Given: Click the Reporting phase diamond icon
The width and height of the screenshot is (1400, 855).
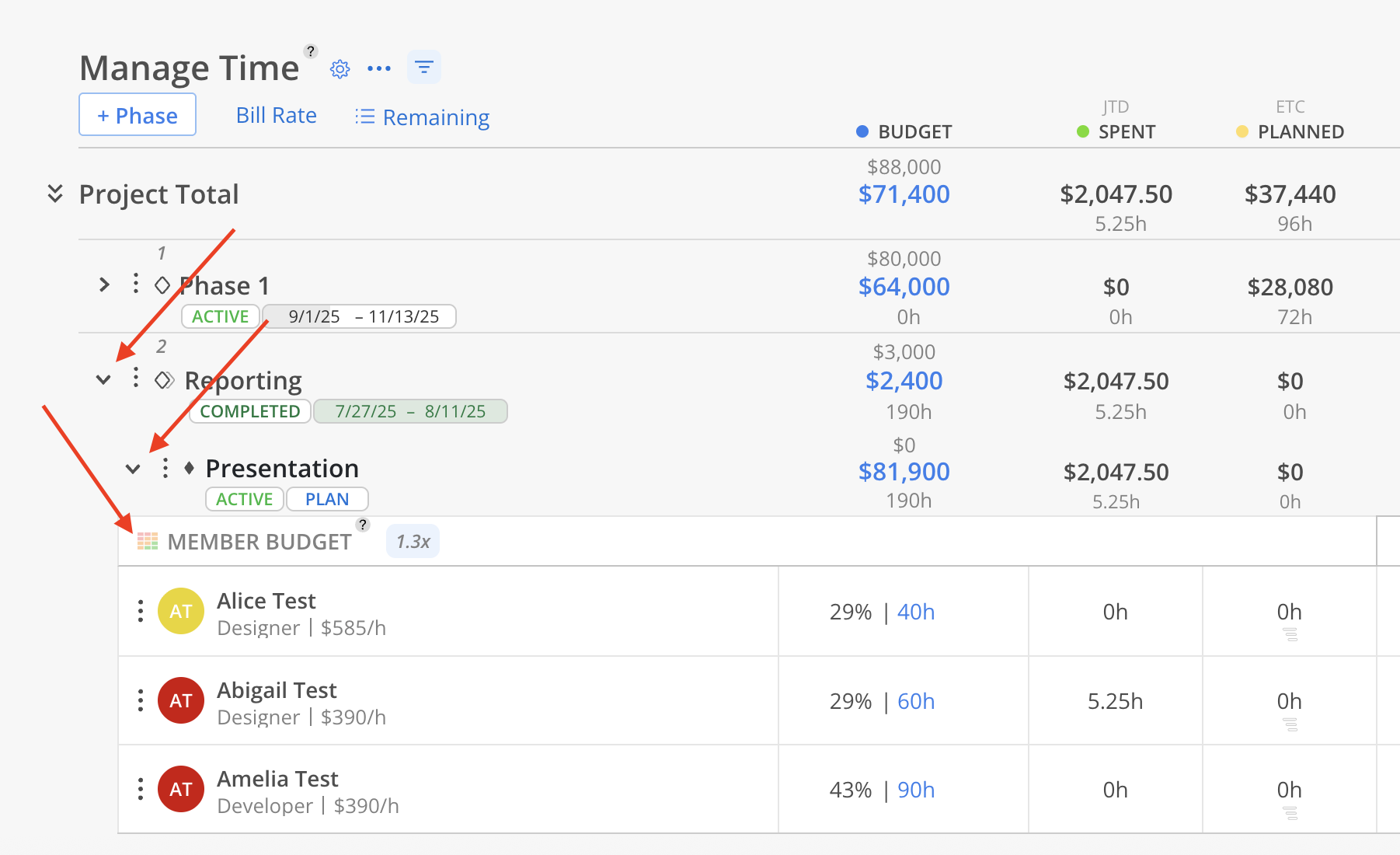Looking at the screenshot, I should pos(164,380).
